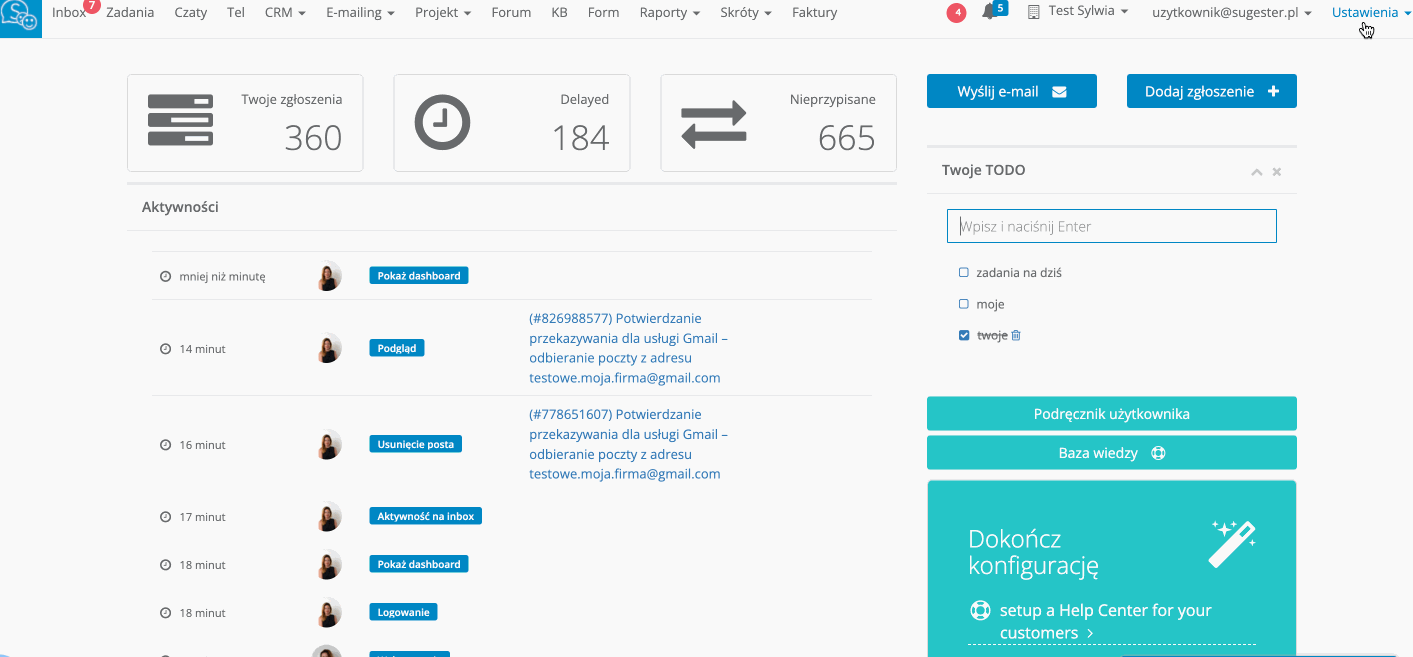Screen dimensions: 1413x657
Task: Open Faktury in the navigation bar
Action: tap(814, 13)
